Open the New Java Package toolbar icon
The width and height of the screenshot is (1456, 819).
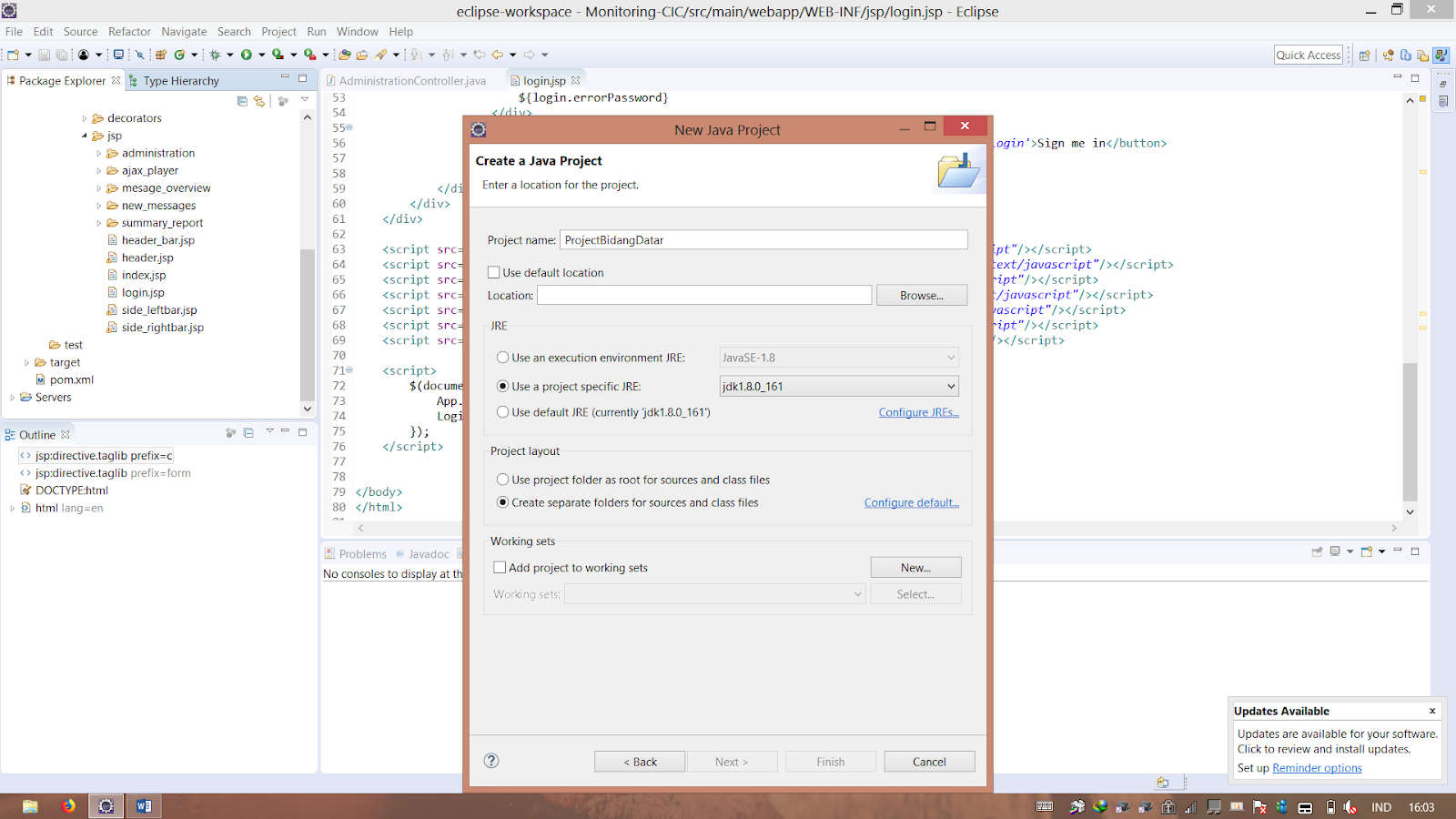coord(161,54)
